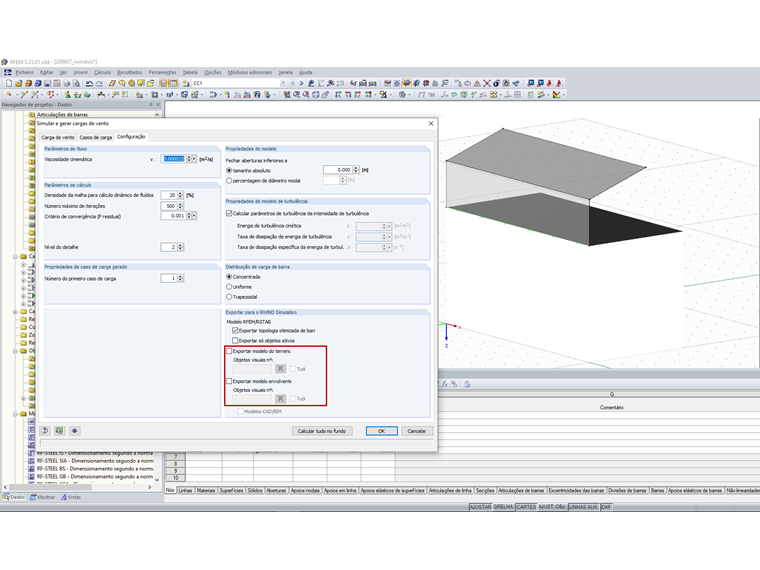Viewport: 760px width, 570px height.
Task: Open the Ferramentas menu
Action: [x=162, y=72]
